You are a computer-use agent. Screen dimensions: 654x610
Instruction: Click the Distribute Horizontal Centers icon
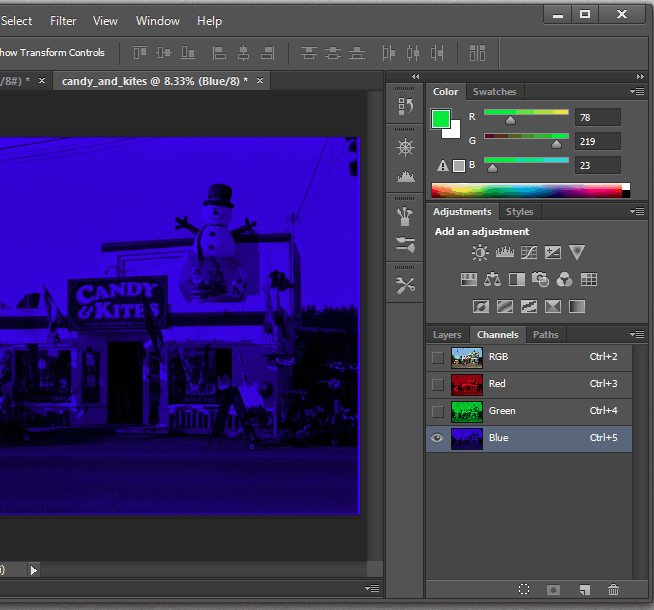coord(413,53)
